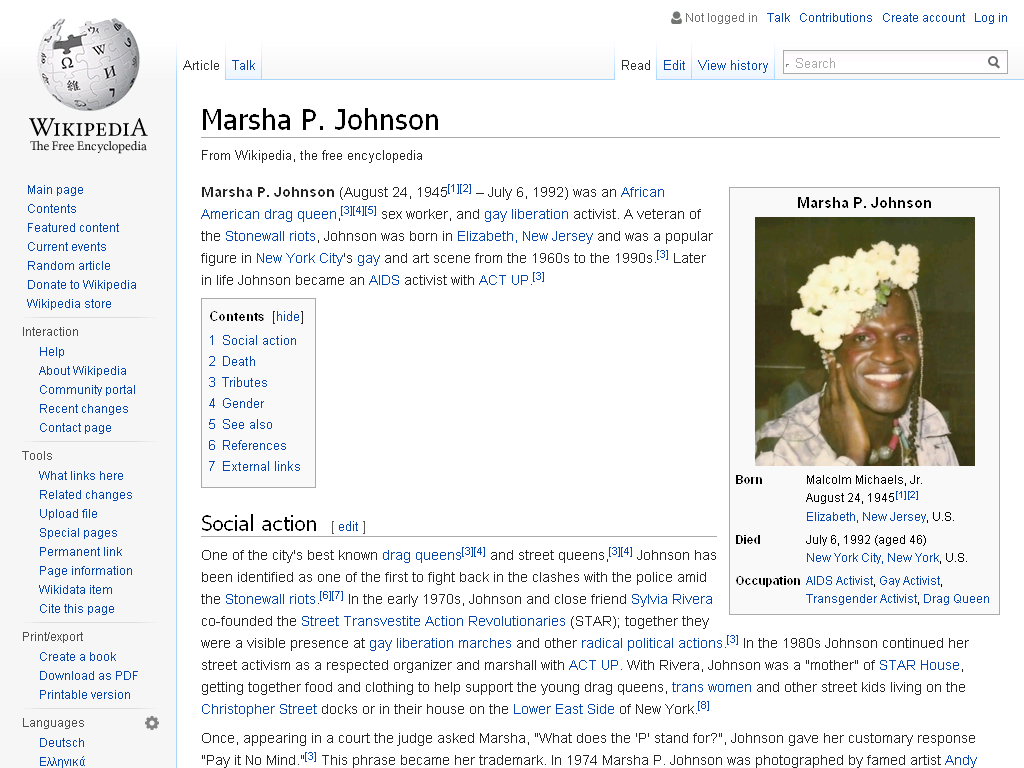1024x768 pixels.
Task: Open citation reference 8
Action: click(703, 705)
